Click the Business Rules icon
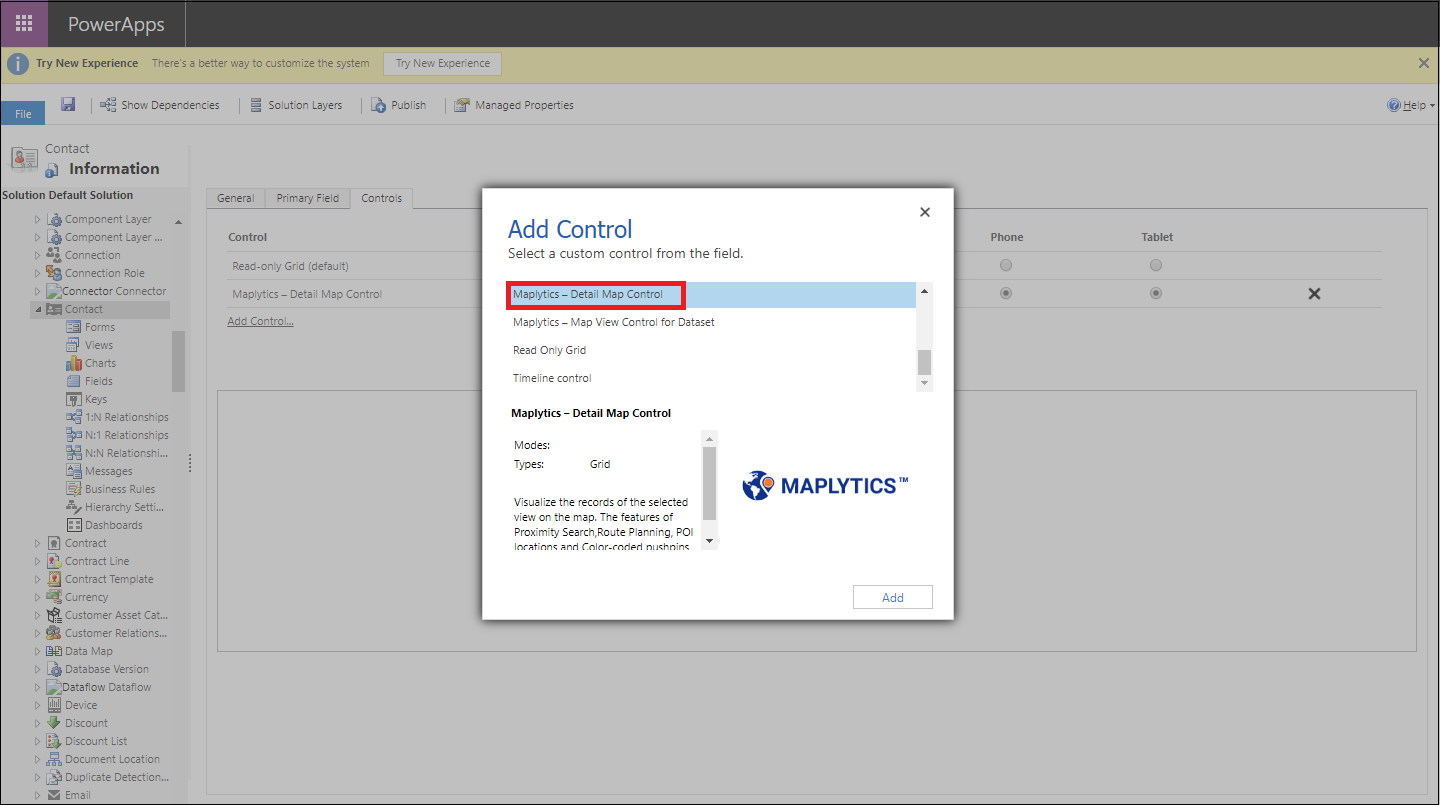Screen dimensions: 1440x805 pyautogui.click(x=74, y=489)
